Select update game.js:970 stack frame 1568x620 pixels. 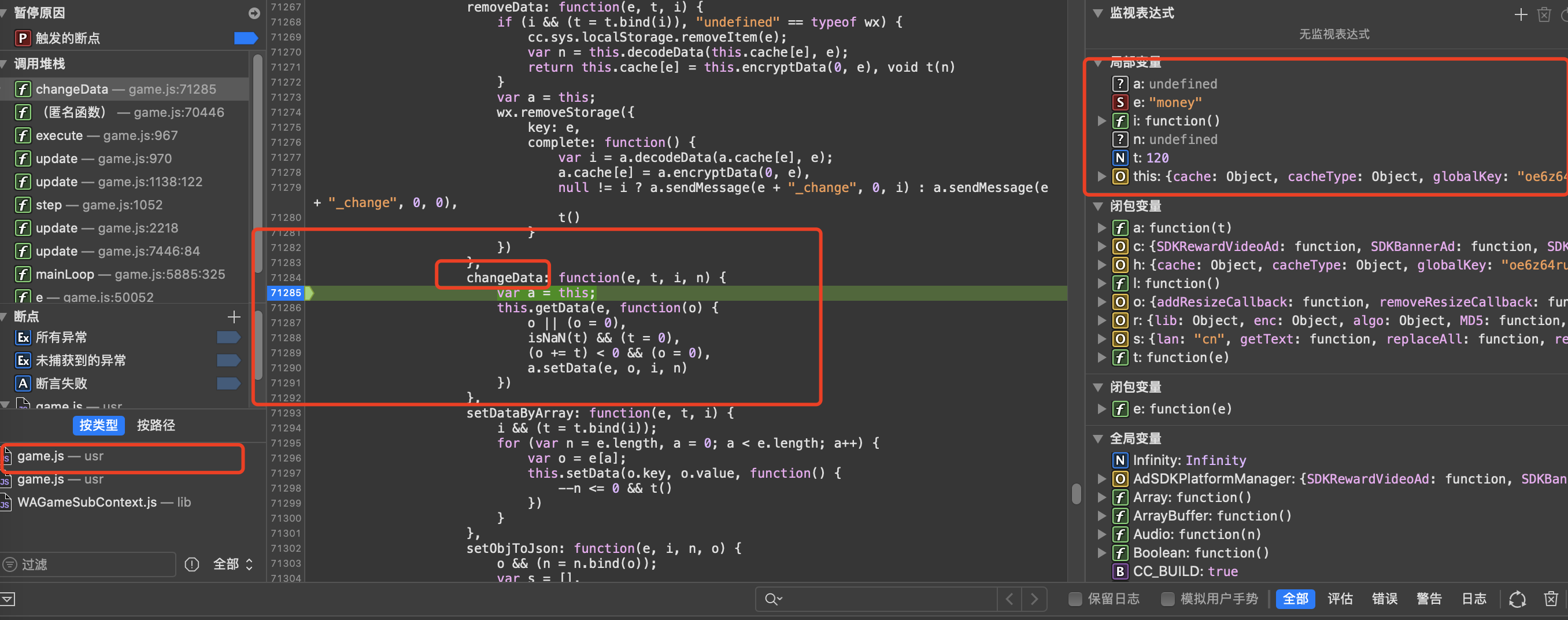(124, 159)
